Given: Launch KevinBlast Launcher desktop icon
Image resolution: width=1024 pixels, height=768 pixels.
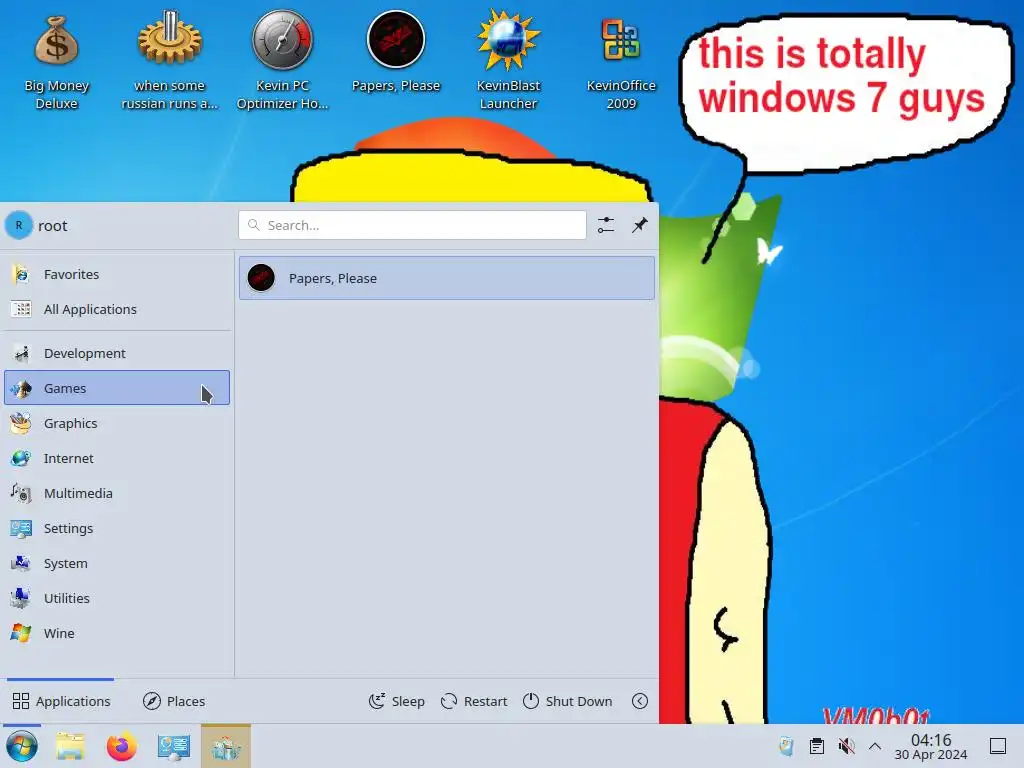Looking at the screenshot, I should pos(508,62).
